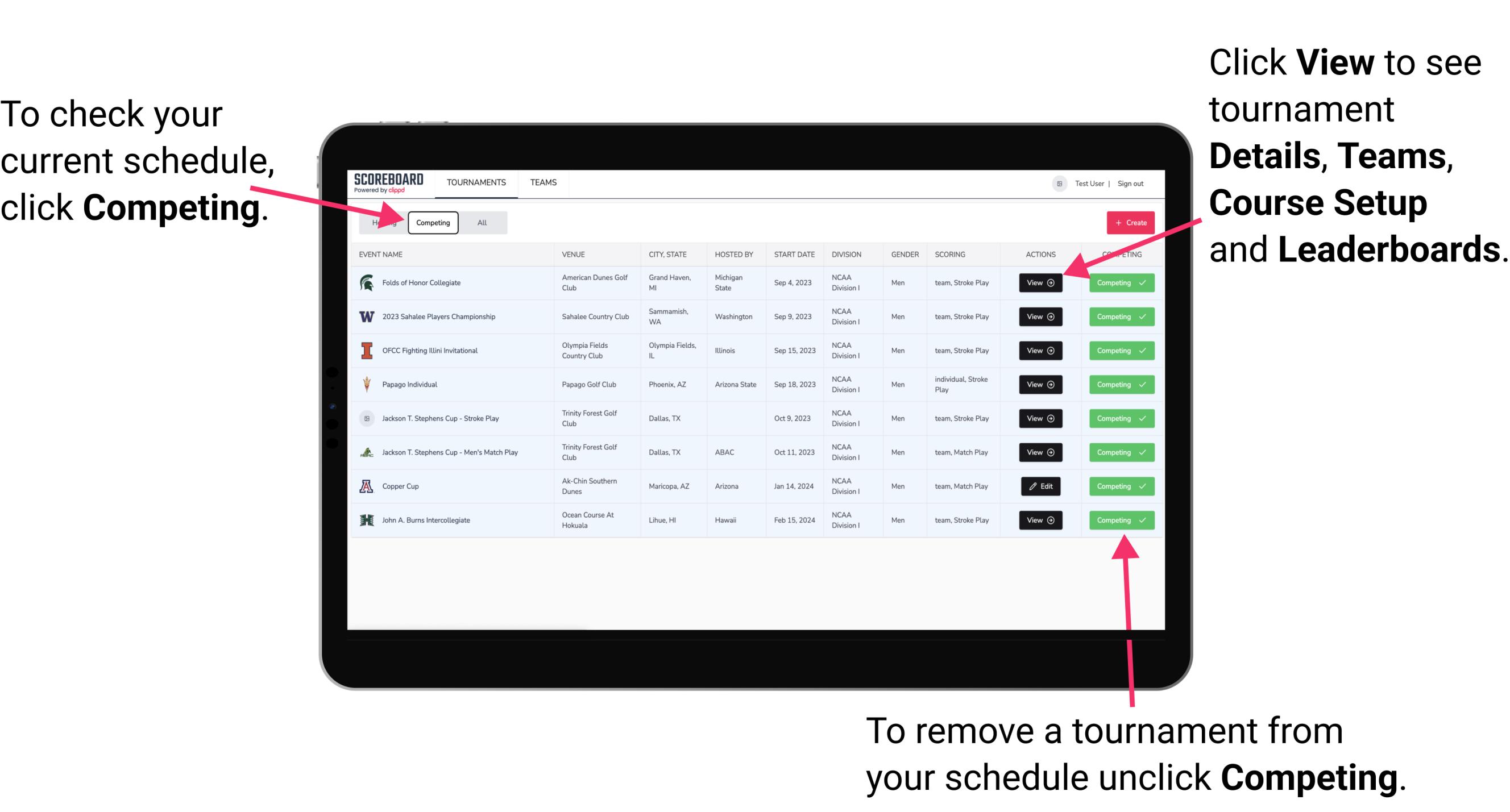Viewport: 1510px width, 812px height.
Task: Select the Competing filter tab
Action: click(432, 222)
